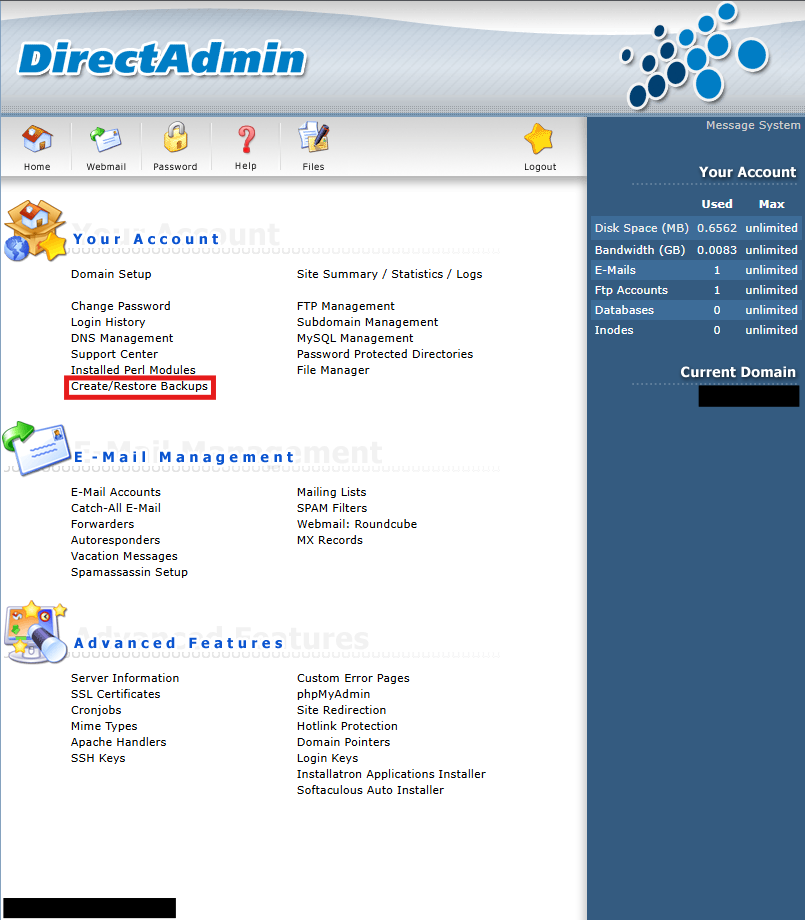Click the Your Account box icon

click(x=35, y=231)
